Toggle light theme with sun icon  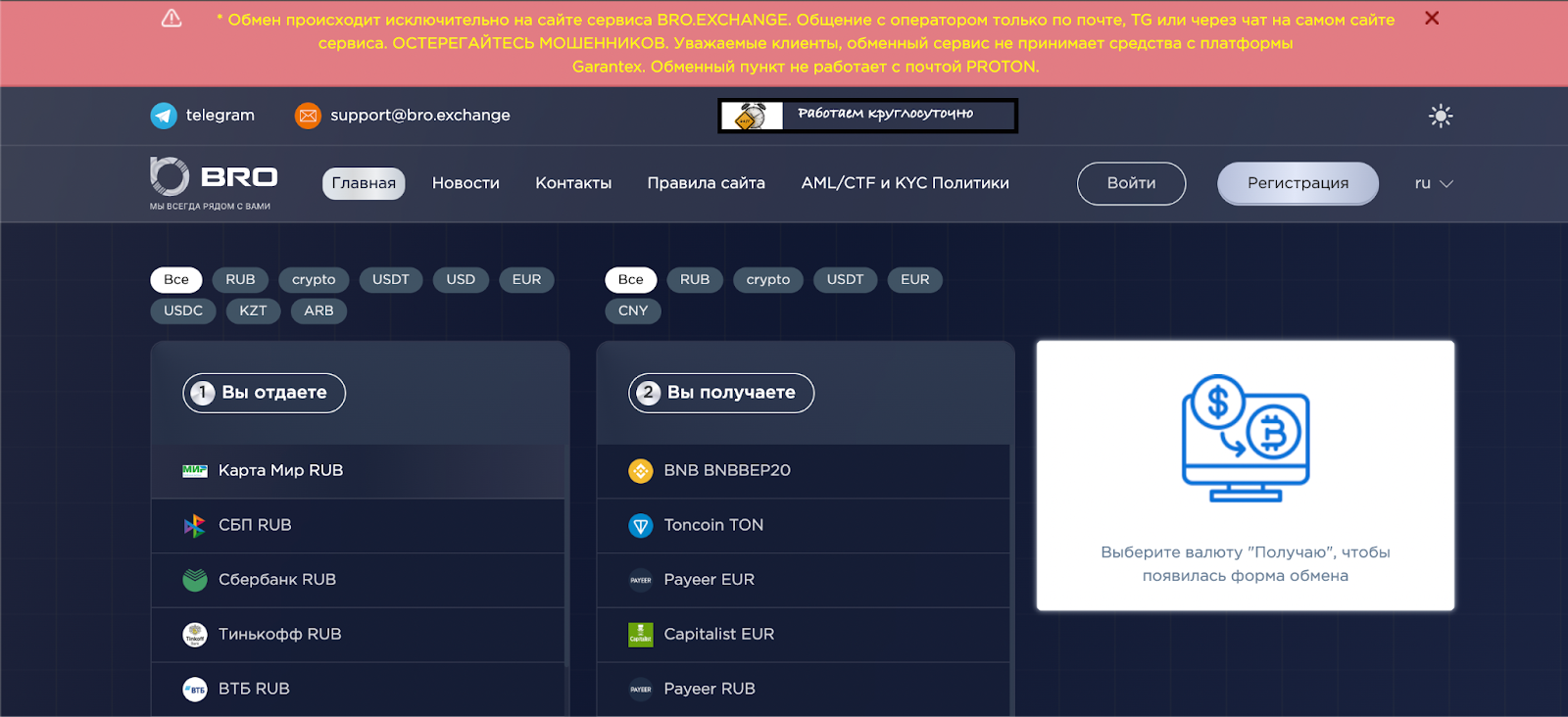[x=1440, y=116]
